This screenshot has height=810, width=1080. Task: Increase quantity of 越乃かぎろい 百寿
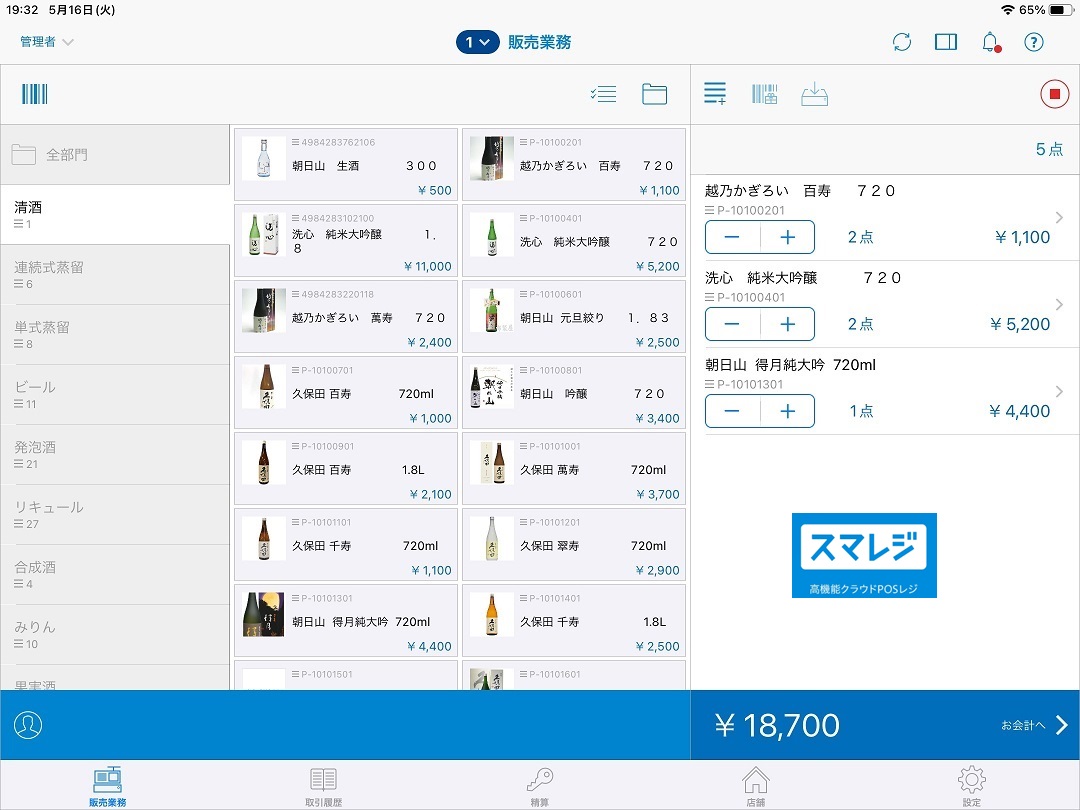(x=787, y=237)
